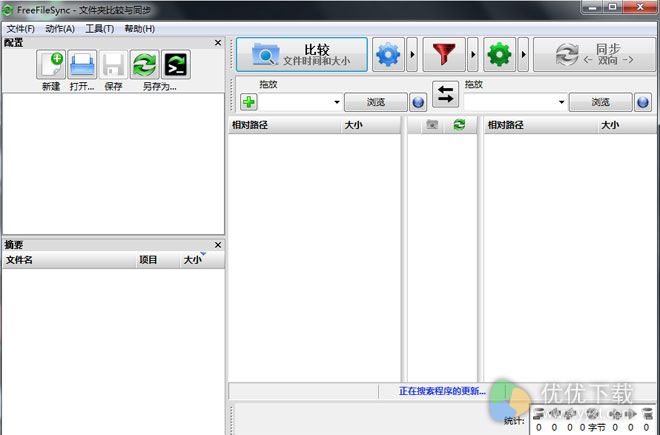
Task: Open left folder path history dropdown
Action: [x=337, y=102]
